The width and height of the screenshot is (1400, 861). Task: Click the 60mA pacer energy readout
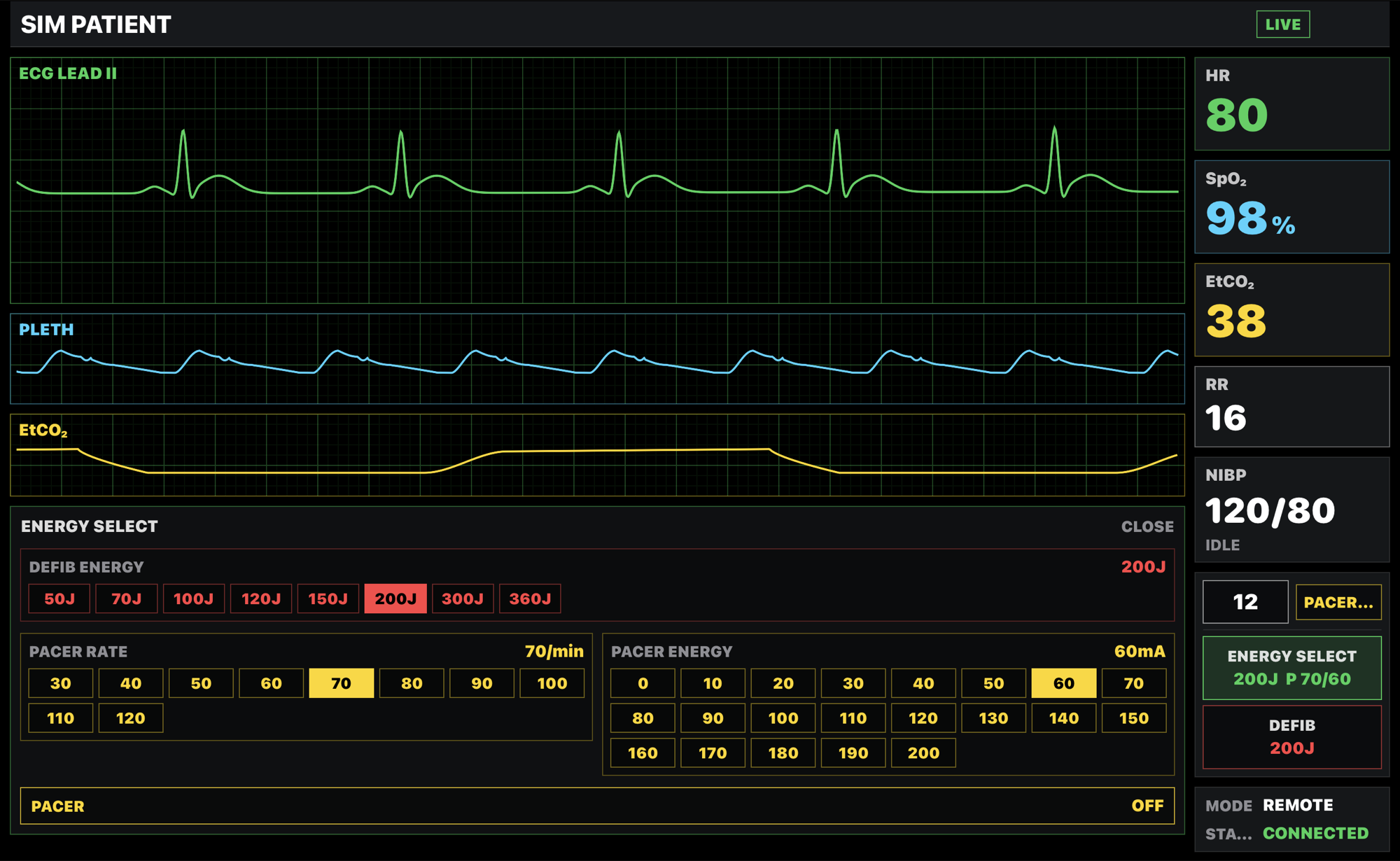tap(1140, 652)
